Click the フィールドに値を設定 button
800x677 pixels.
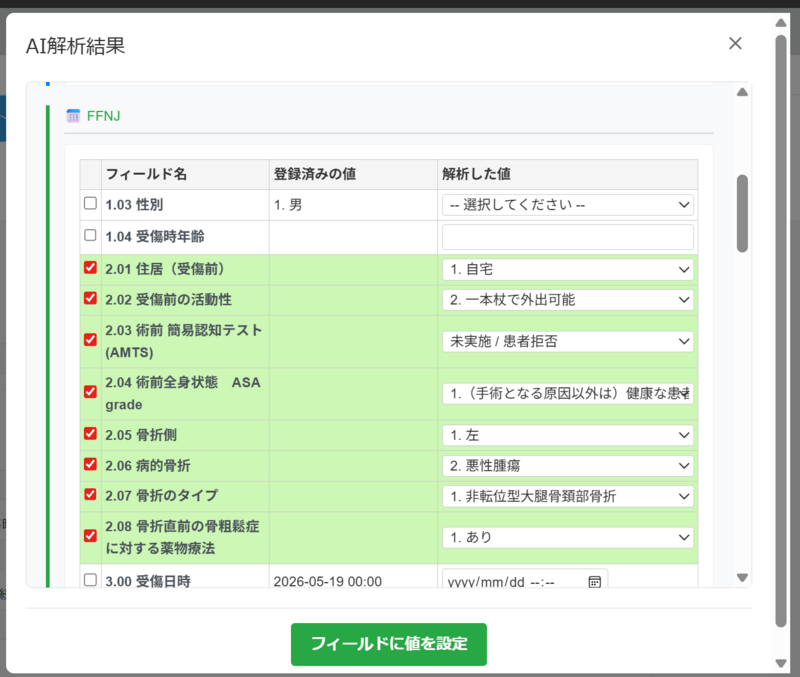click(389, 644)
